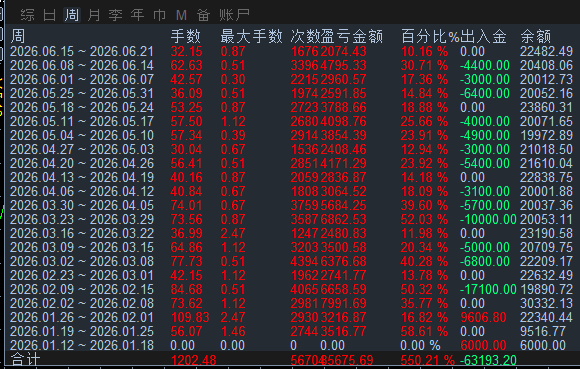Select the 周 weekly tab
Viewport: 580px width, 369px height.
(72, 15)
